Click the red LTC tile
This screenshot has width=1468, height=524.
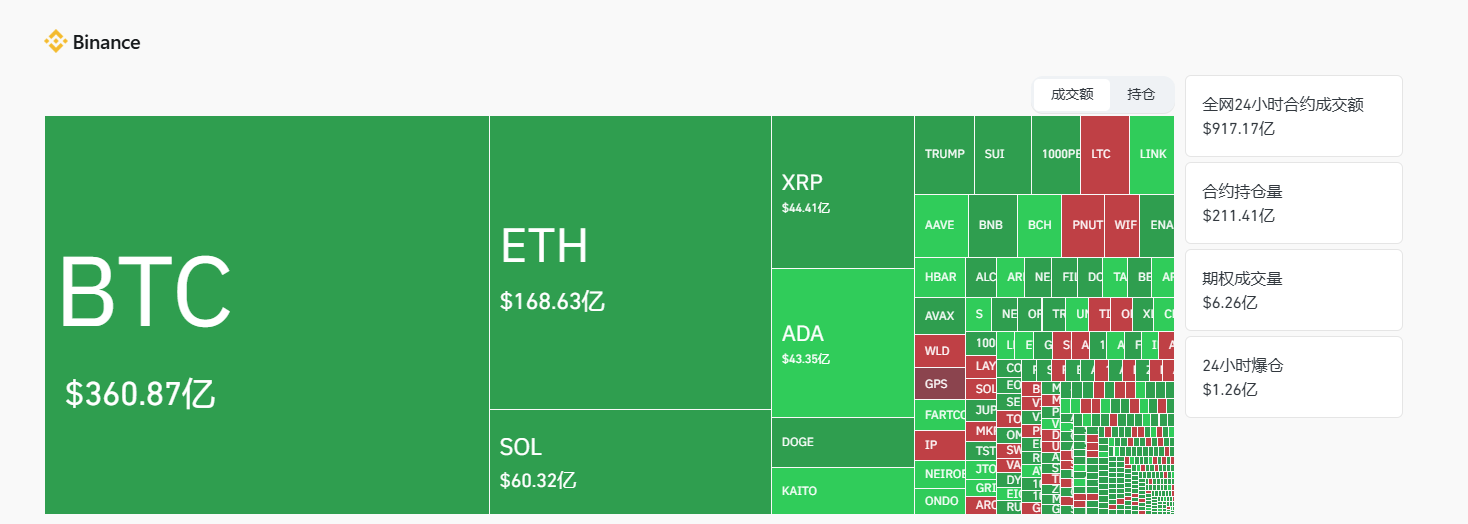[1104, 155]
